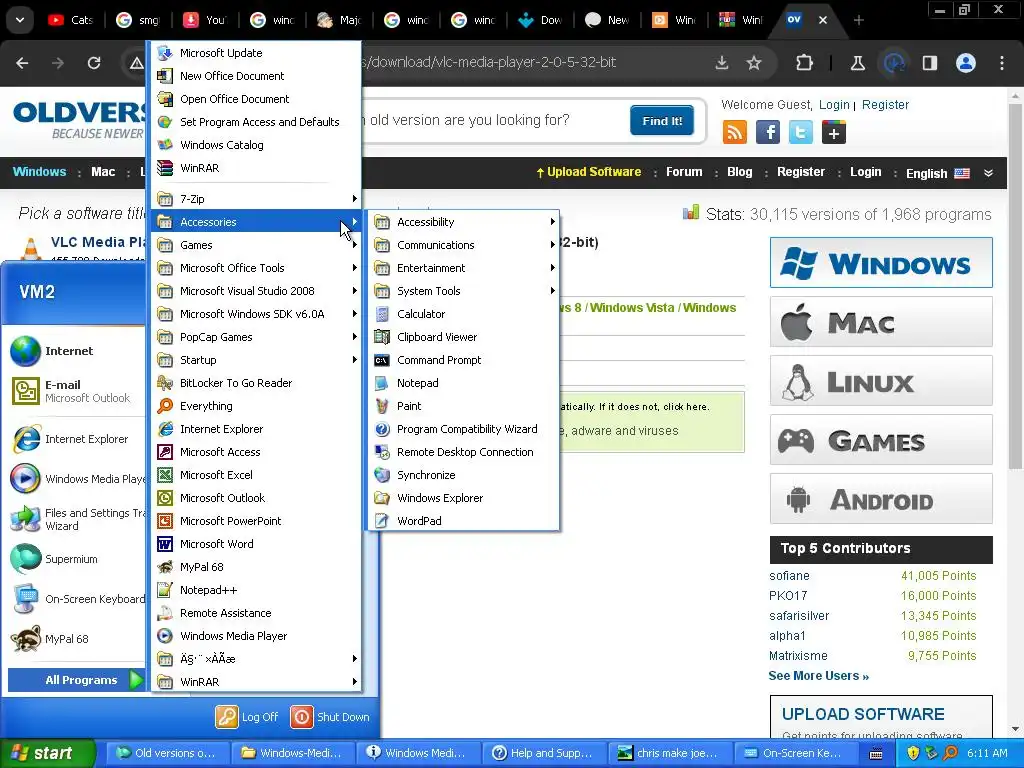Launch Clipboard Viewer in the Accessories list
This screenshot has height=768, width=1024.
[463, 337]
